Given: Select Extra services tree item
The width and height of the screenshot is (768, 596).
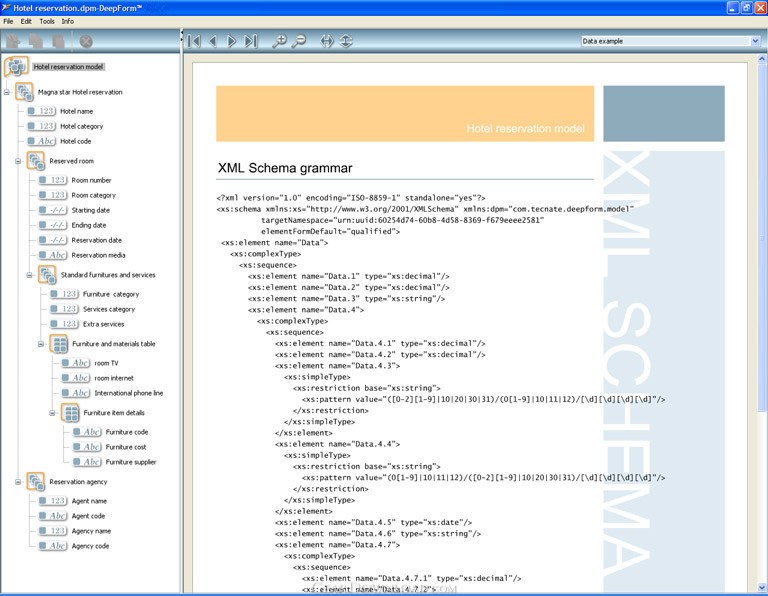Looking at the screenshot, I should pos(103,324).
